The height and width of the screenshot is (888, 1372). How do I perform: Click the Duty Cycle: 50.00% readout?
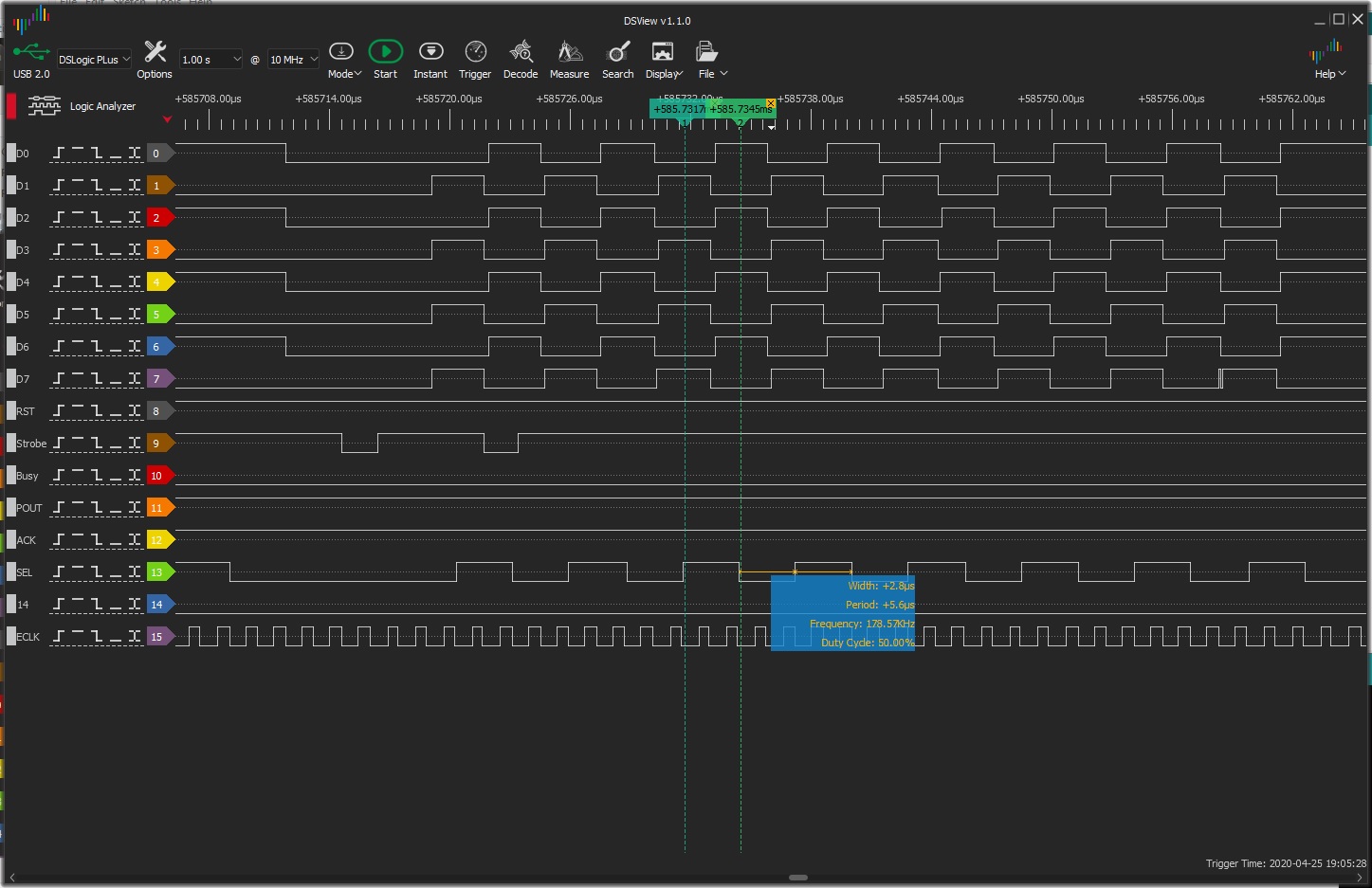(x=868, y=643)
